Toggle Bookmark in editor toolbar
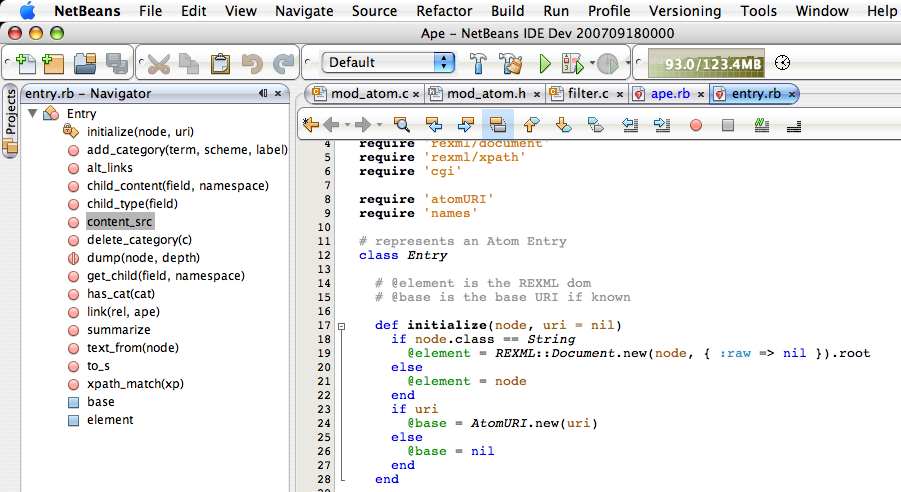 (596, 124)
